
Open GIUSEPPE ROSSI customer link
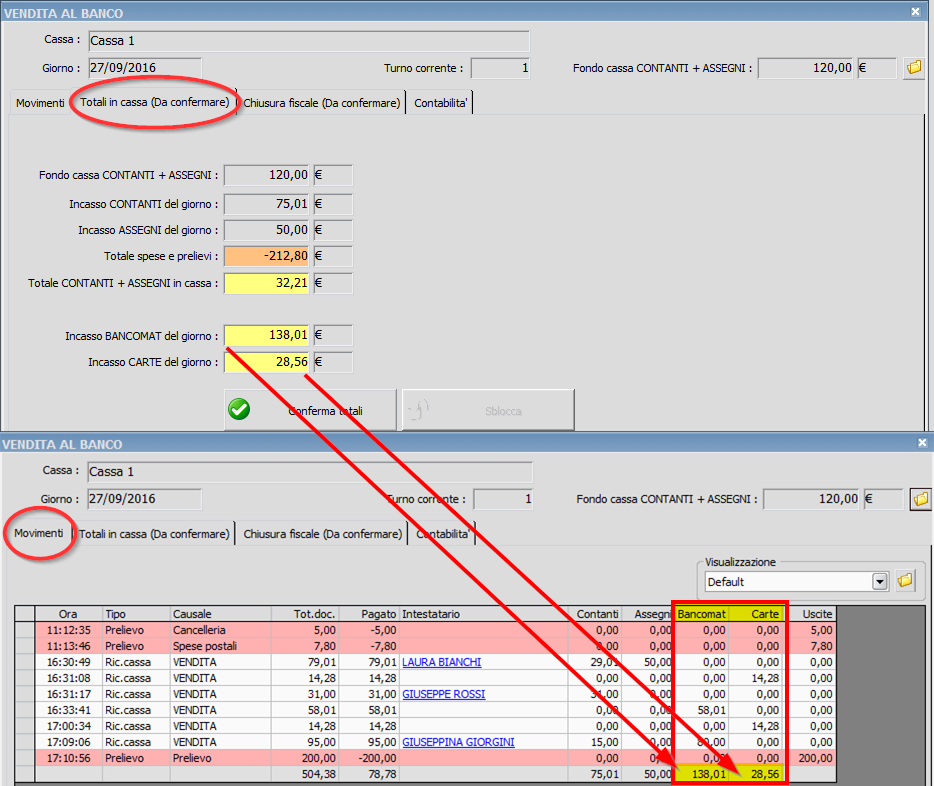(x=444, y=694)
